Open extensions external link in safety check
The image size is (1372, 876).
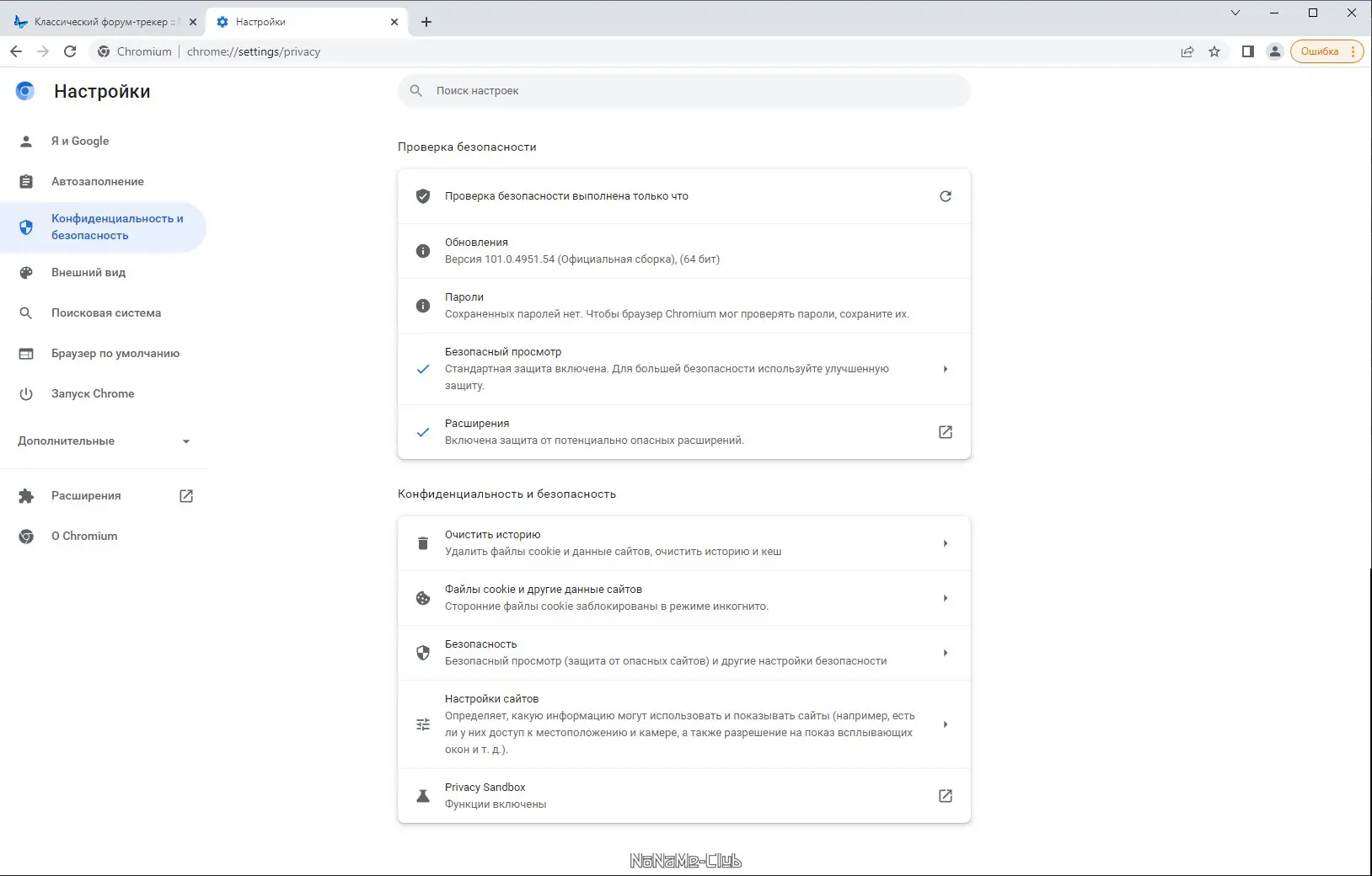pyautogui.click(x=946, y=432)
